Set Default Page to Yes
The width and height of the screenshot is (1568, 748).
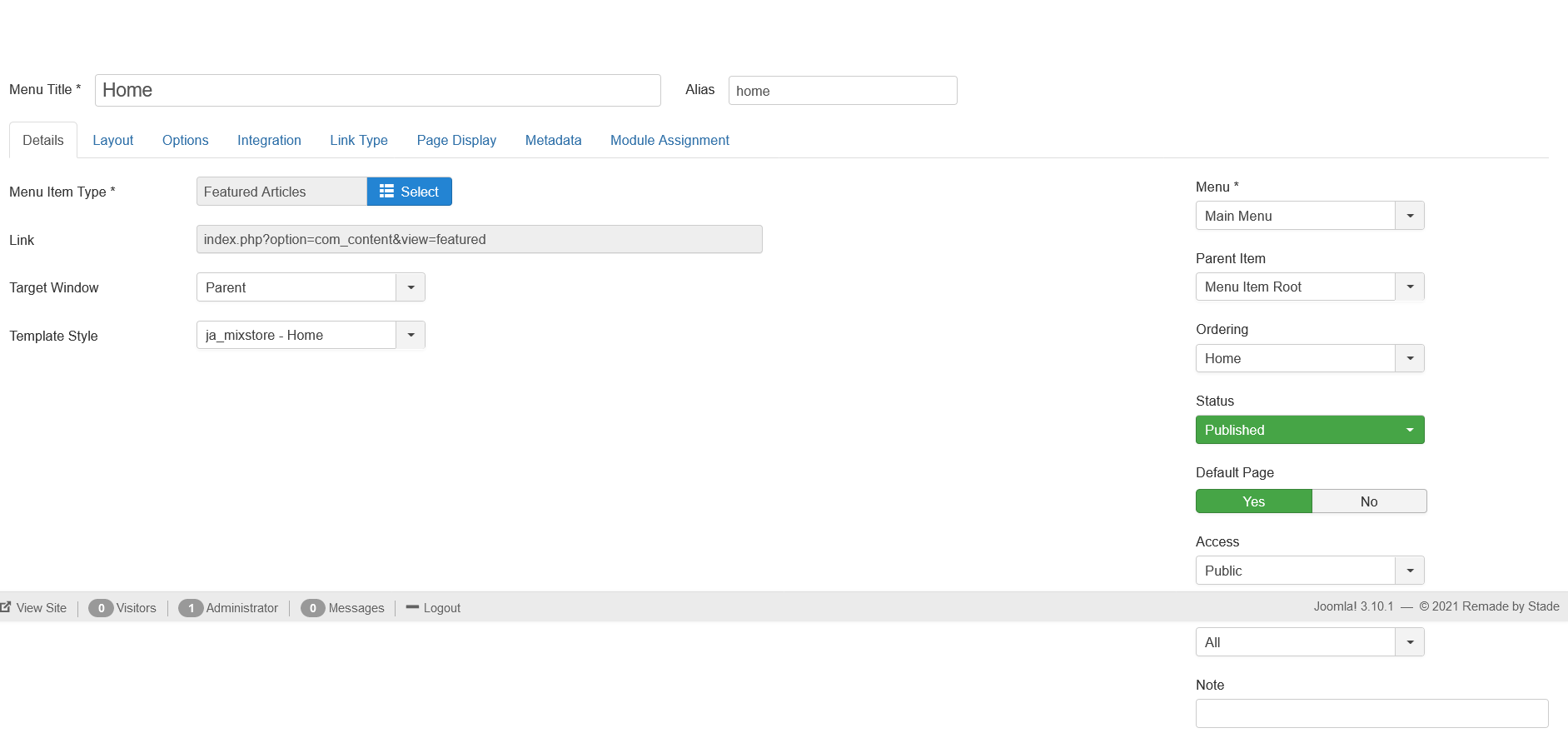click(1253, 501)
